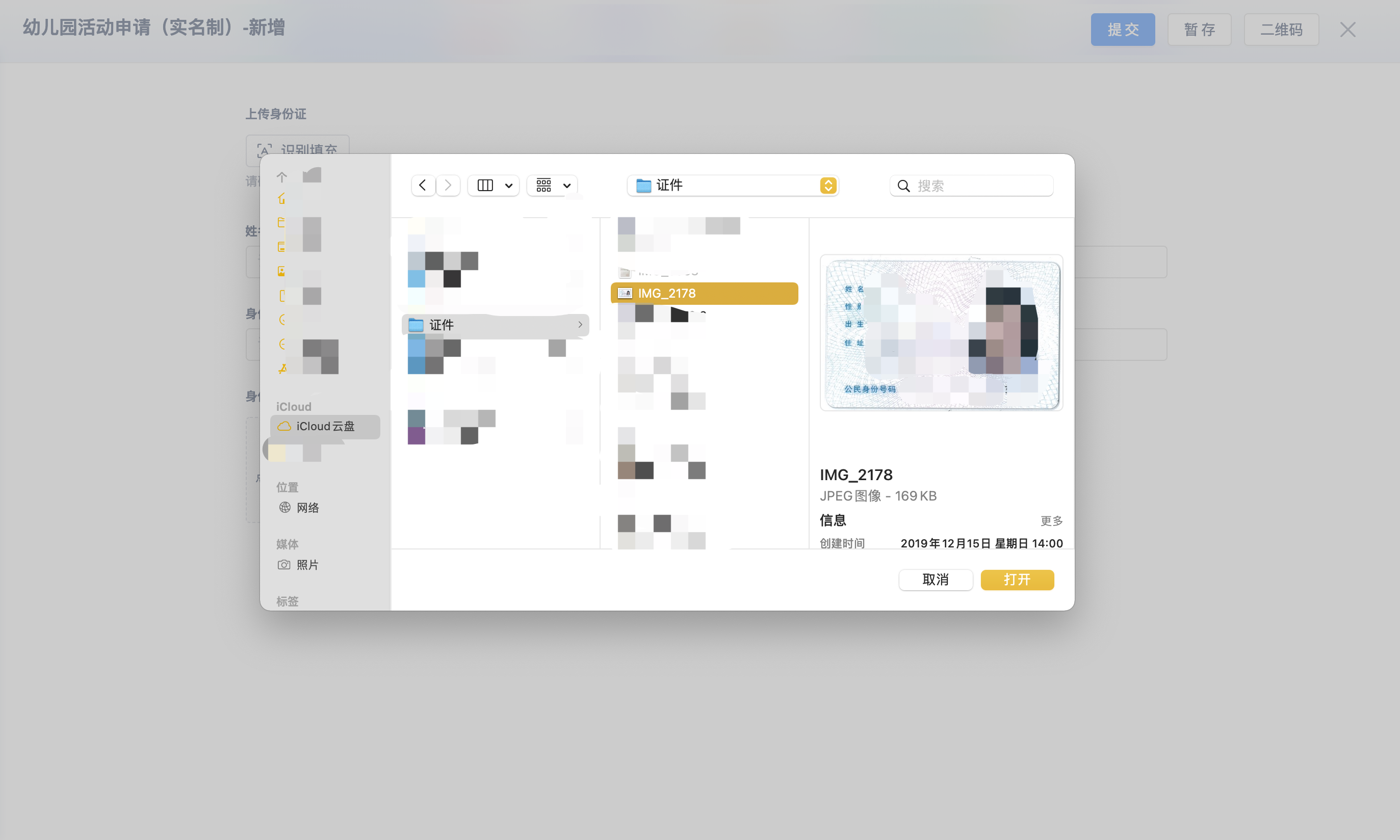The width and height of the screenshot is (1400, 840).
Task: Click 提交 in the background form
Action: [x=1123, y=30]
